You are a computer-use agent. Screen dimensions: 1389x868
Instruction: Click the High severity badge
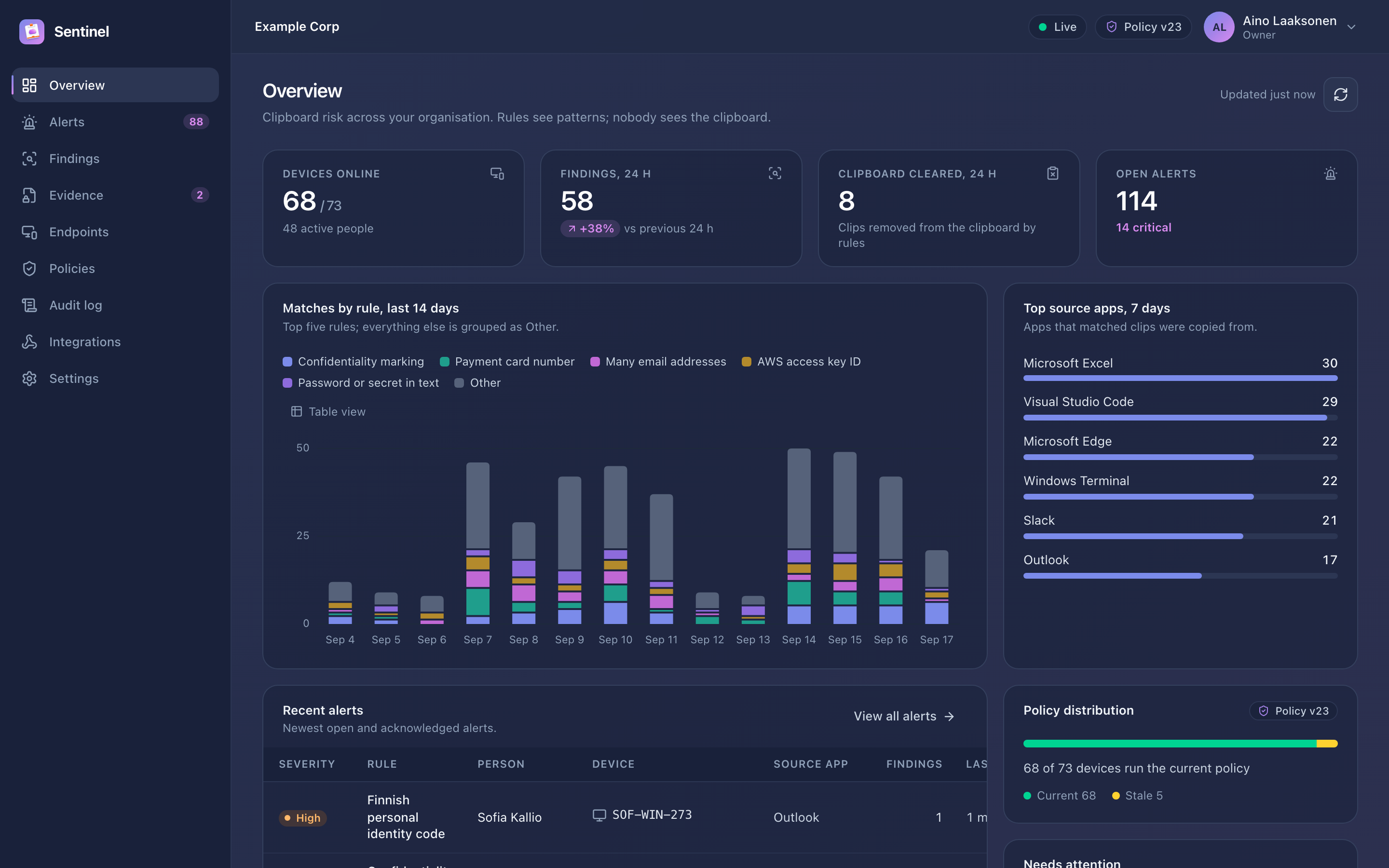pos(303,818)
